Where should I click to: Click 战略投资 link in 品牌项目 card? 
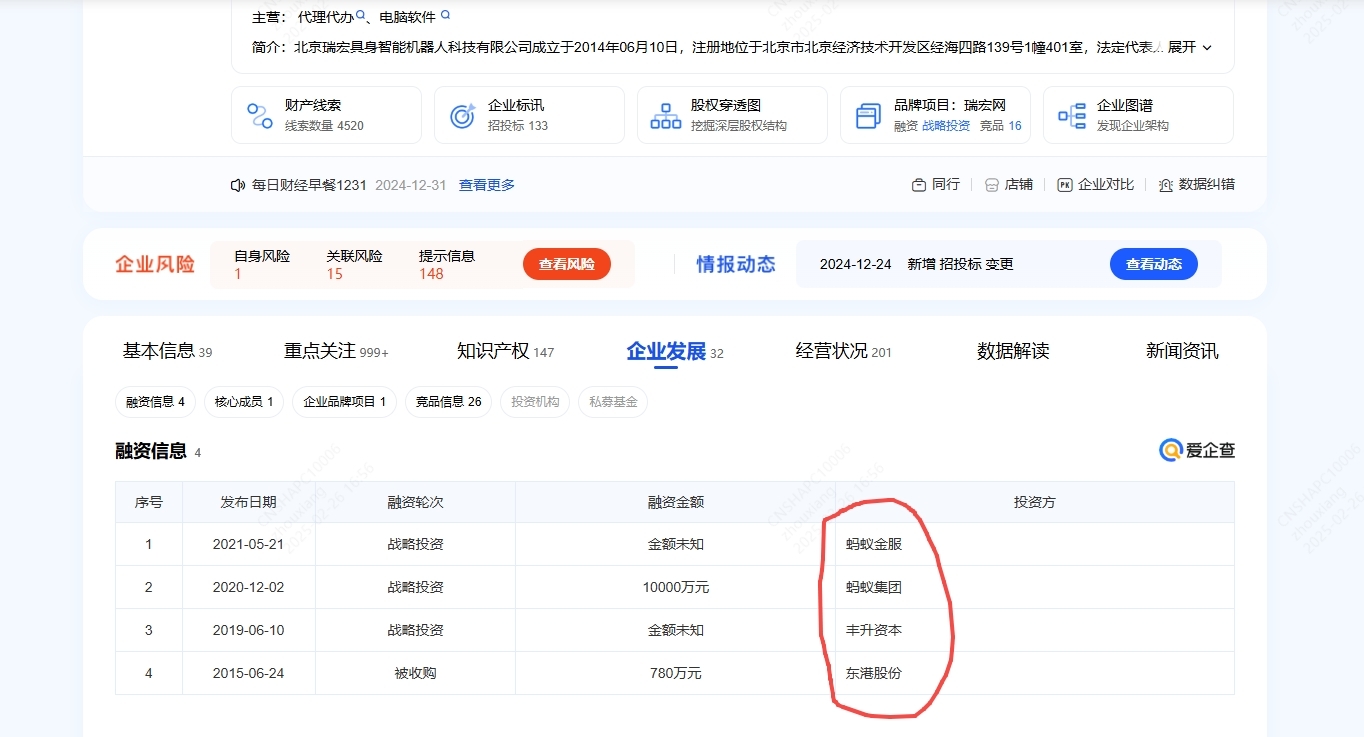(946, 126)
